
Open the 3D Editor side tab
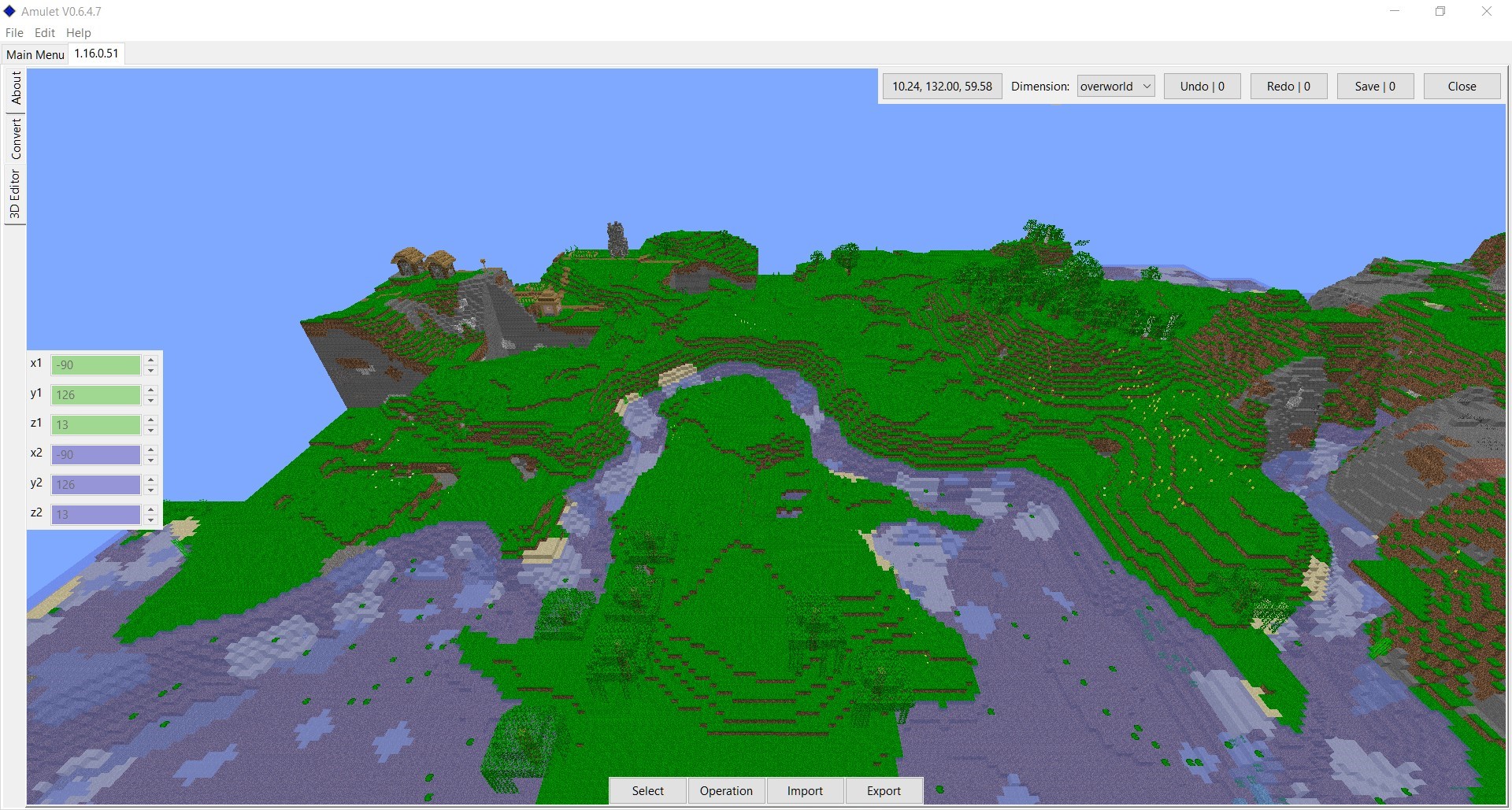pyautogui.click(x=15, y=194)
